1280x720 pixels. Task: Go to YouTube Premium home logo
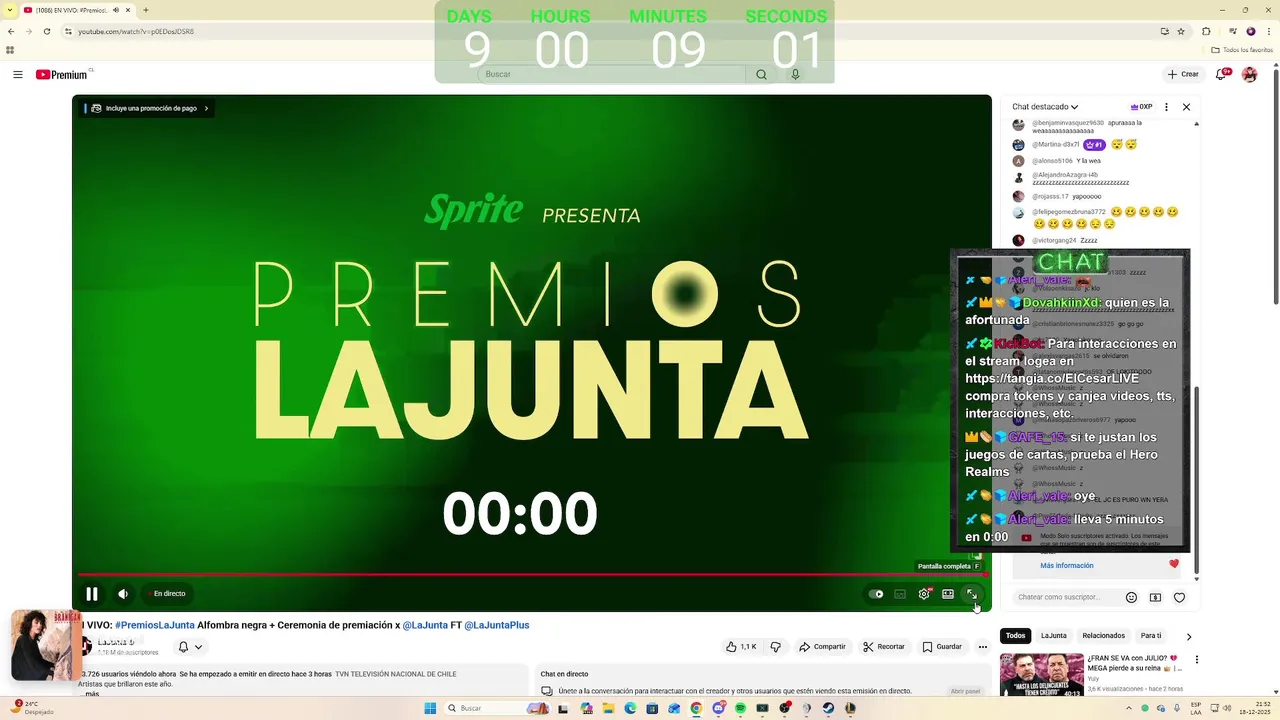point(64,75)
